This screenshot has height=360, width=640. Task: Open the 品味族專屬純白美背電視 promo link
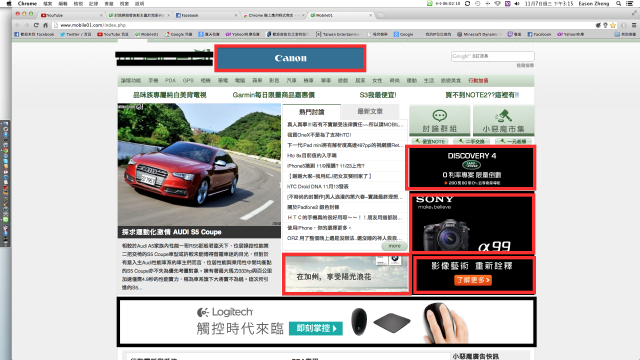[x=170, y=95]
